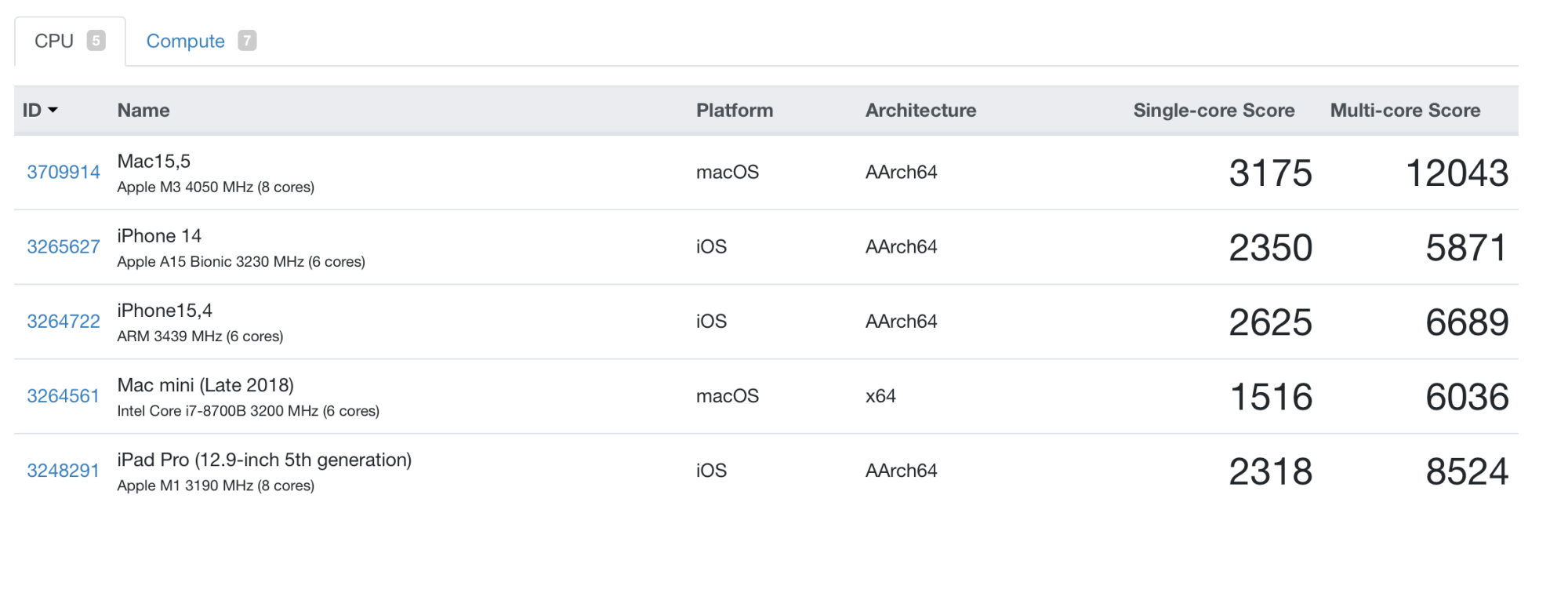This screenshot has width=1568, height=593.
Task: Select the Mac15,5 device name
Action: [154, 162]
